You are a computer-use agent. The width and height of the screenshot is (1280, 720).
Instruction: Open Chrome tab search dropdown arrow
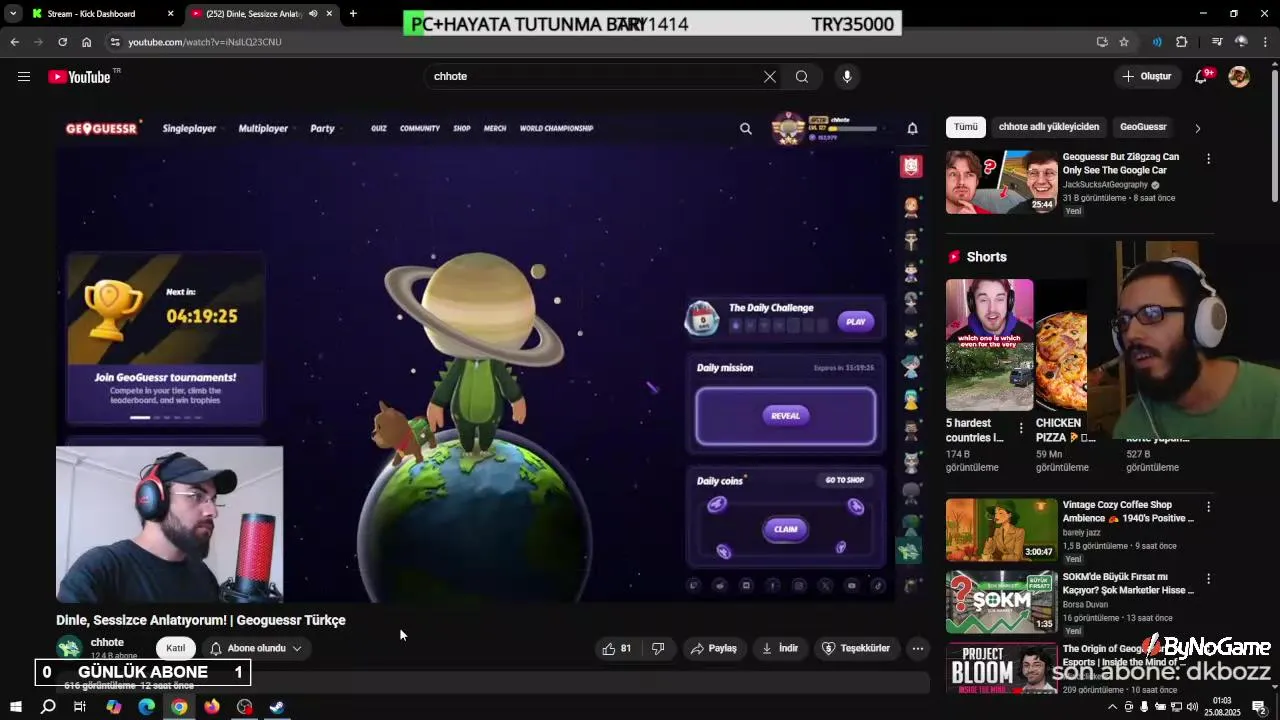tap(13, 14)
